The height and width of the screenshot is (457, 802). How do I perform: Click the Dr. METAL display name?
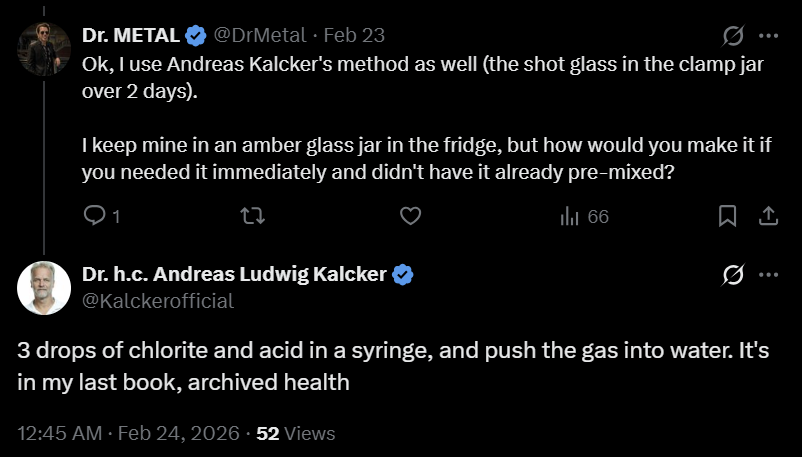point(131,35)
